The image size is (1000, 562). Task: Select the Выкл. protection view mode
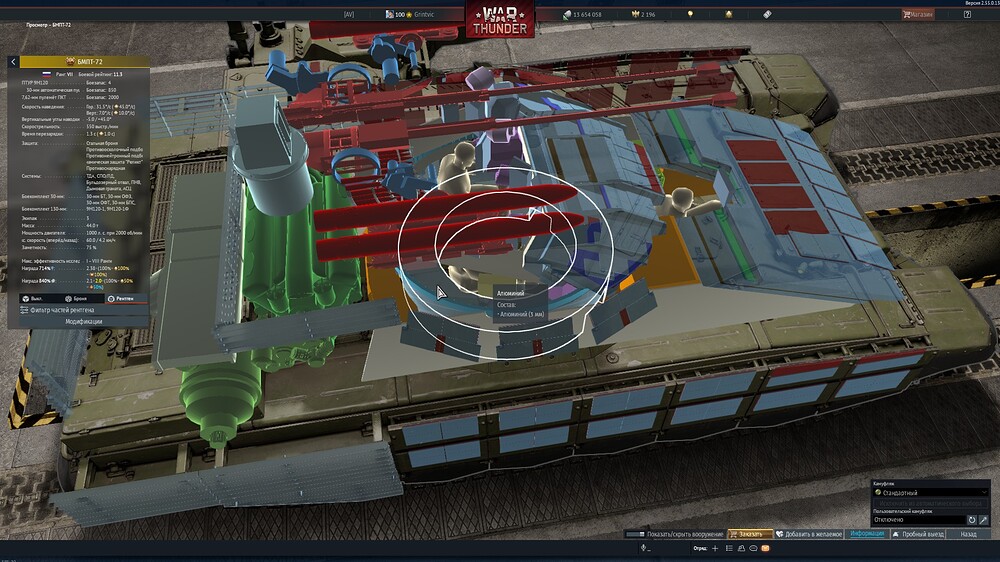[x=35, y=298]
